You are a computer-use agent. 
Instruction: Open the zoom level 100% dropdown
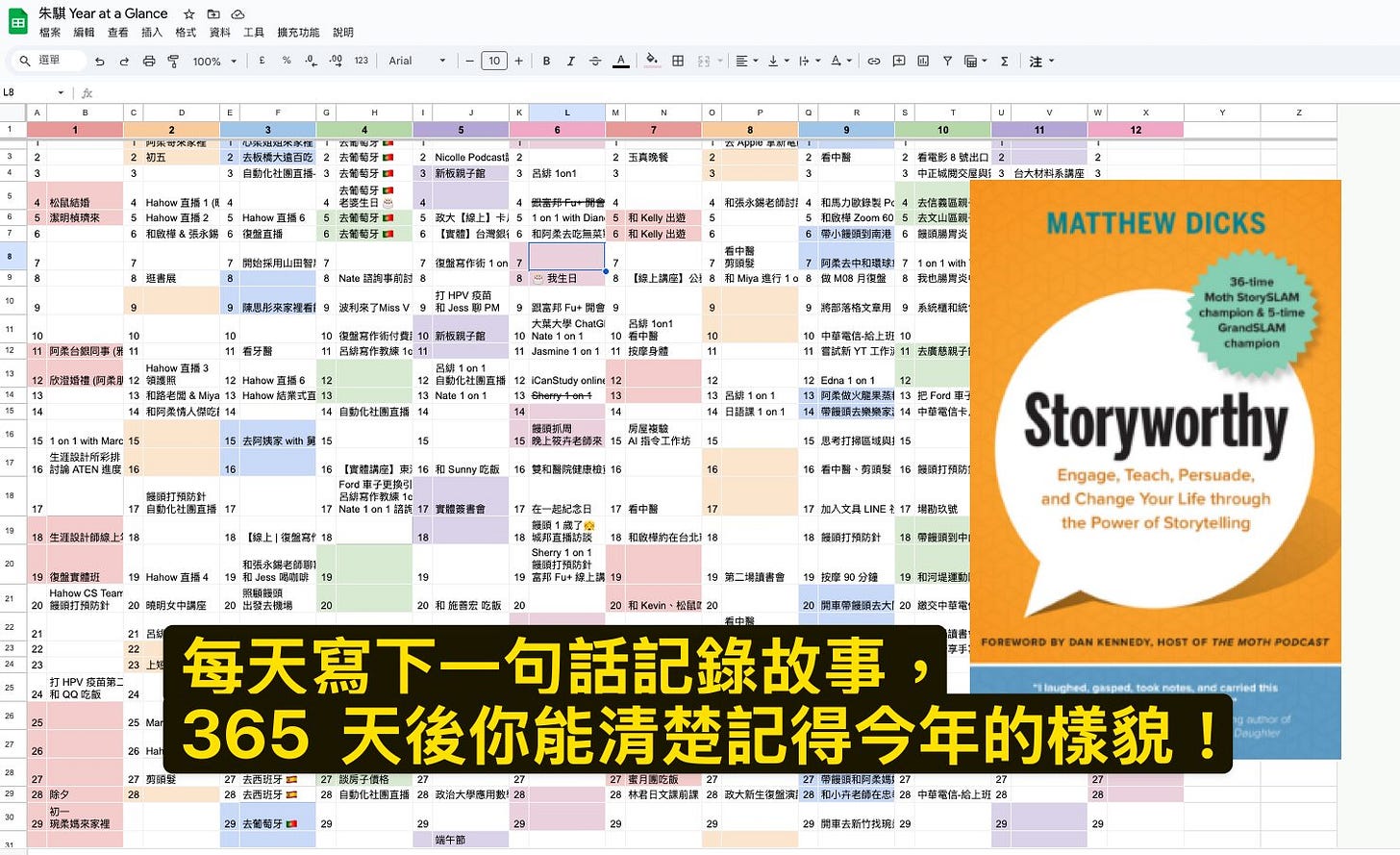(x=213, y=61)
